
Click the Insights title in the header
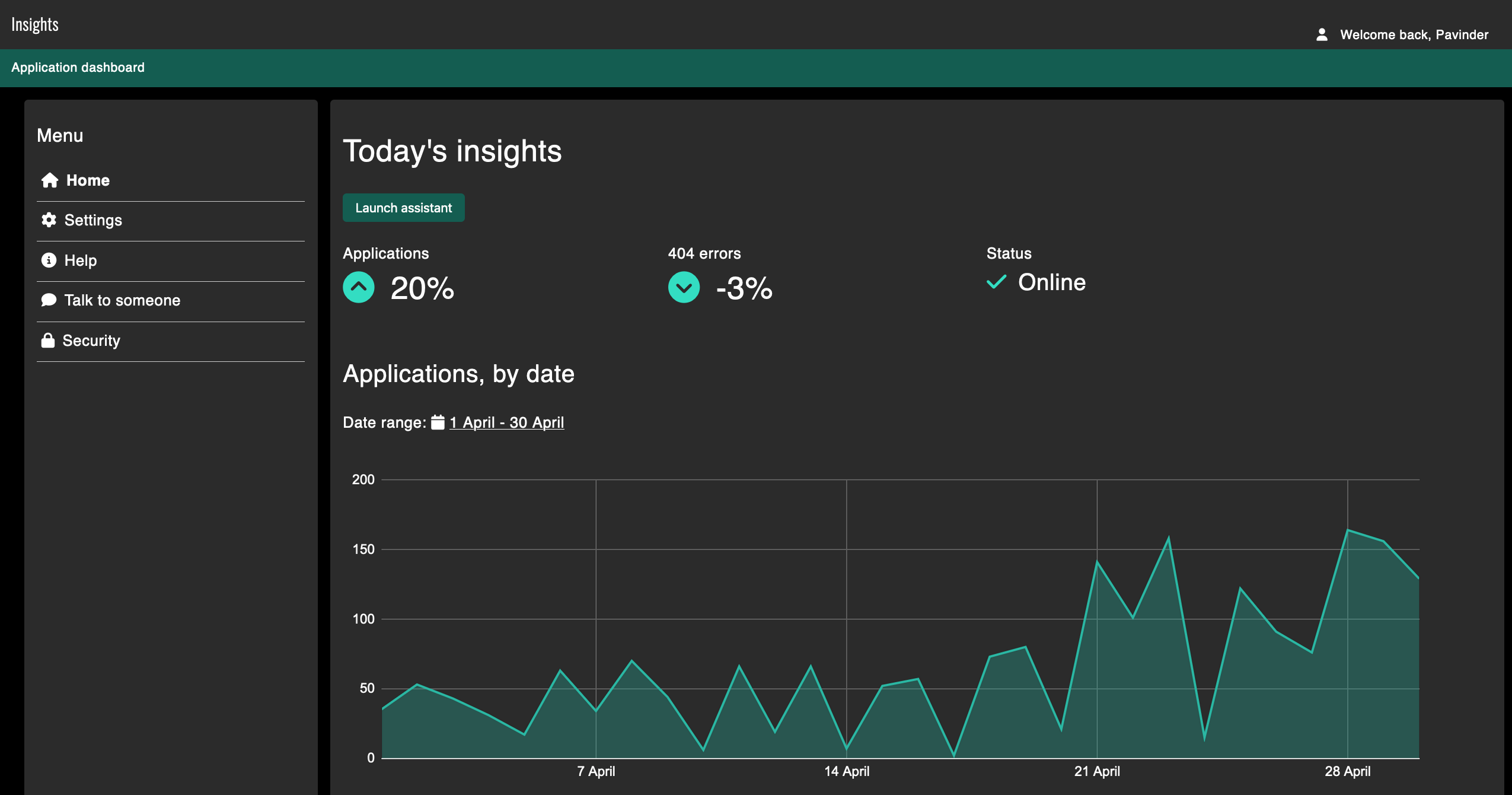[34, 24]
